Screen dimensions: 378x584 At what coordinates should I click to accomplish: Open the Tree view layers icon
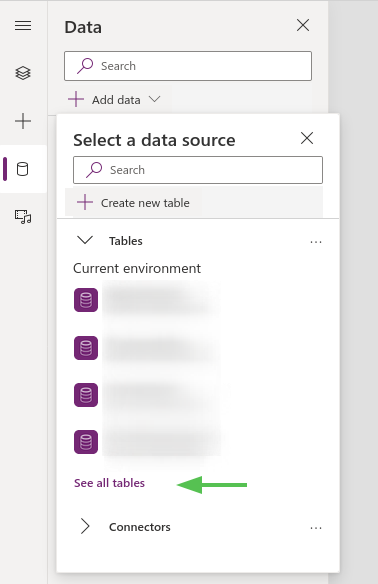coord(23,73)
